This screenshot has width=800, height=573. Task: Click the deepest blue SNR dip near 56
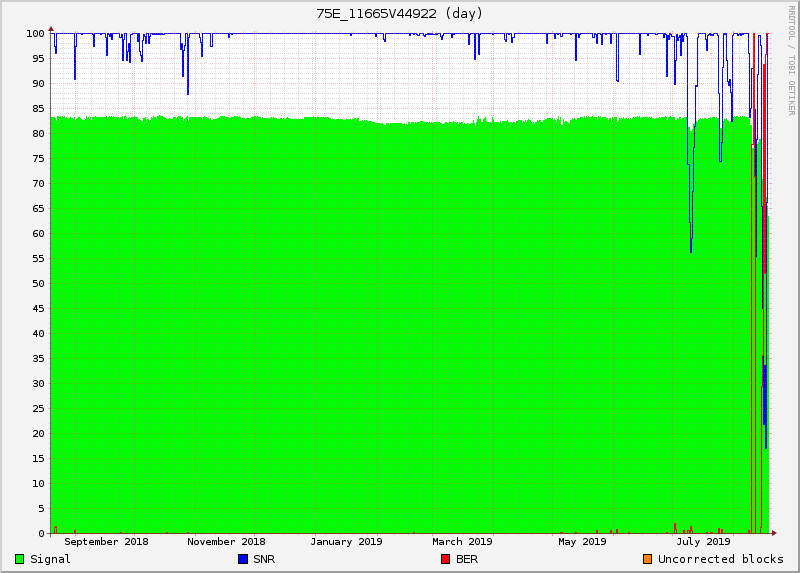coord(691,245)
